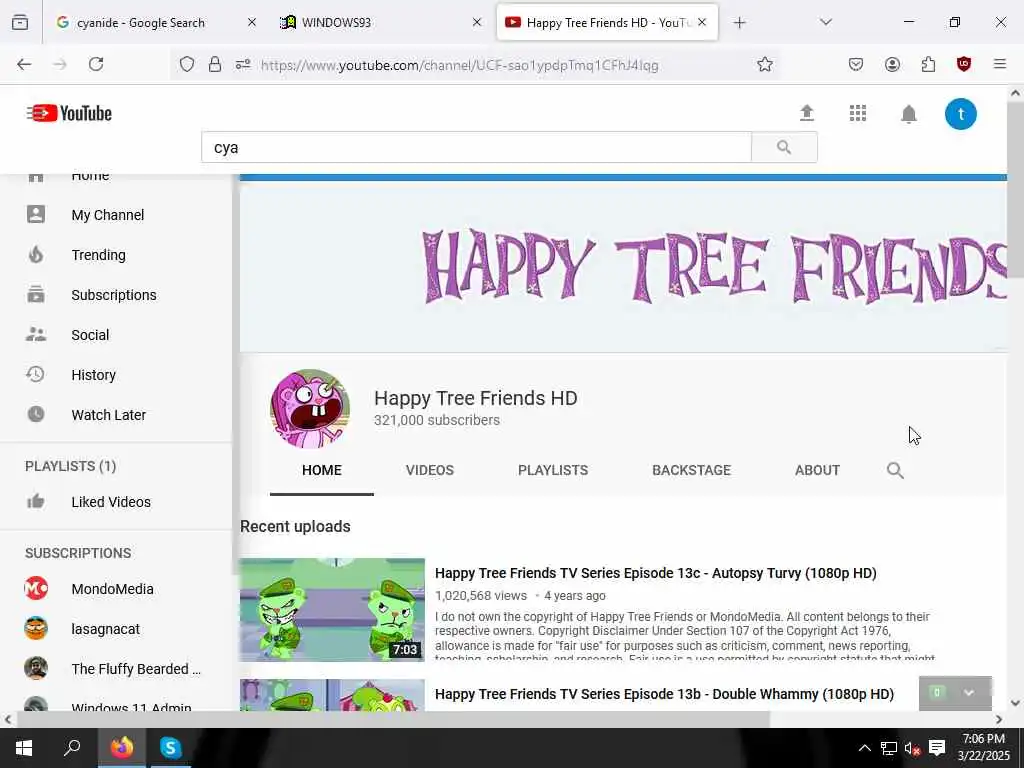
Task: Open the Save to Pocket icon
Action: [856, 64]
